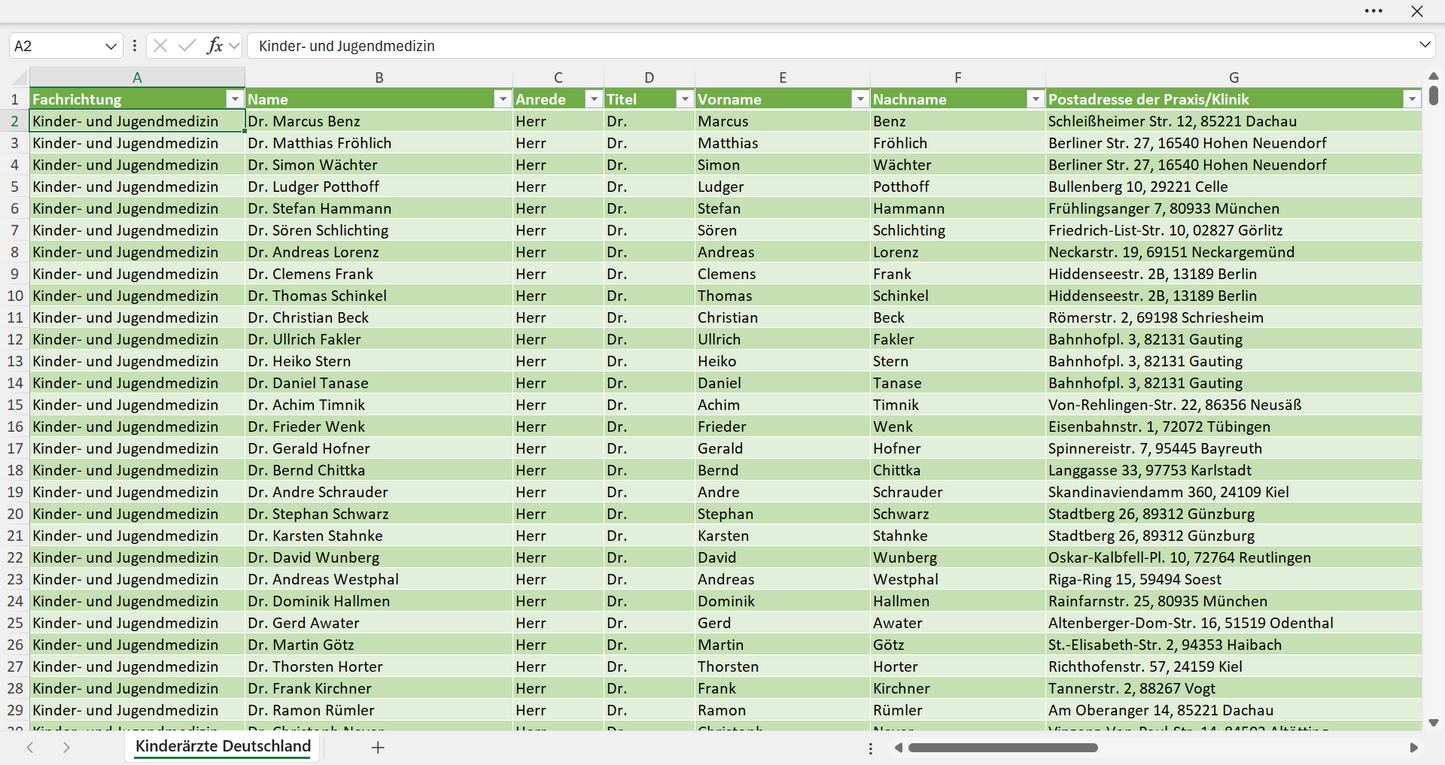Click the horizontal scrollbar thumb
The width and height of the screenshot is (1445, 765).
(x=1003, y=747)
